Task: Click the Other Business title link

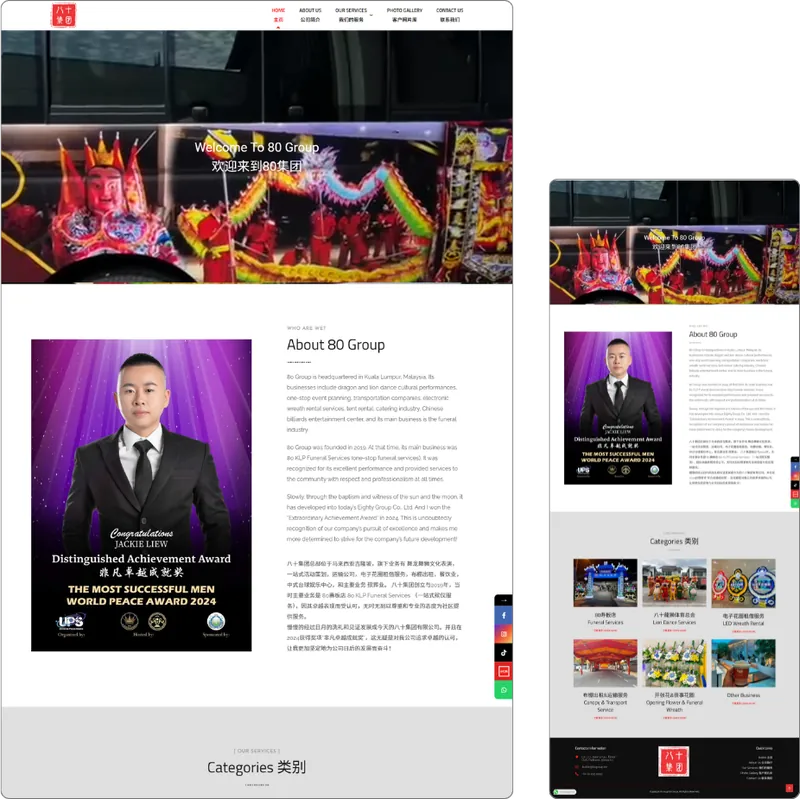Action: coord(743,695)
